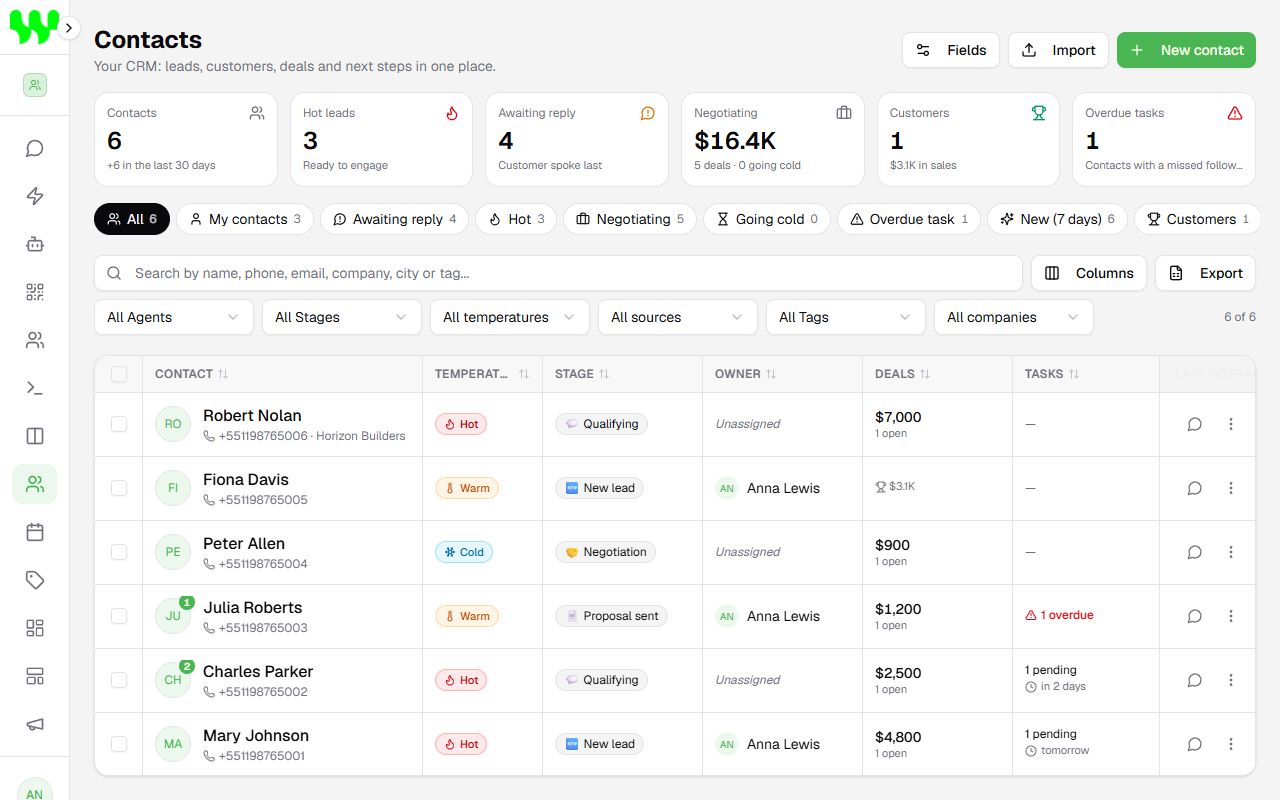This screenshot has height=800, width=1280.
Task: Select Fiona Davis's row checkbox
Action: [119, 488]
